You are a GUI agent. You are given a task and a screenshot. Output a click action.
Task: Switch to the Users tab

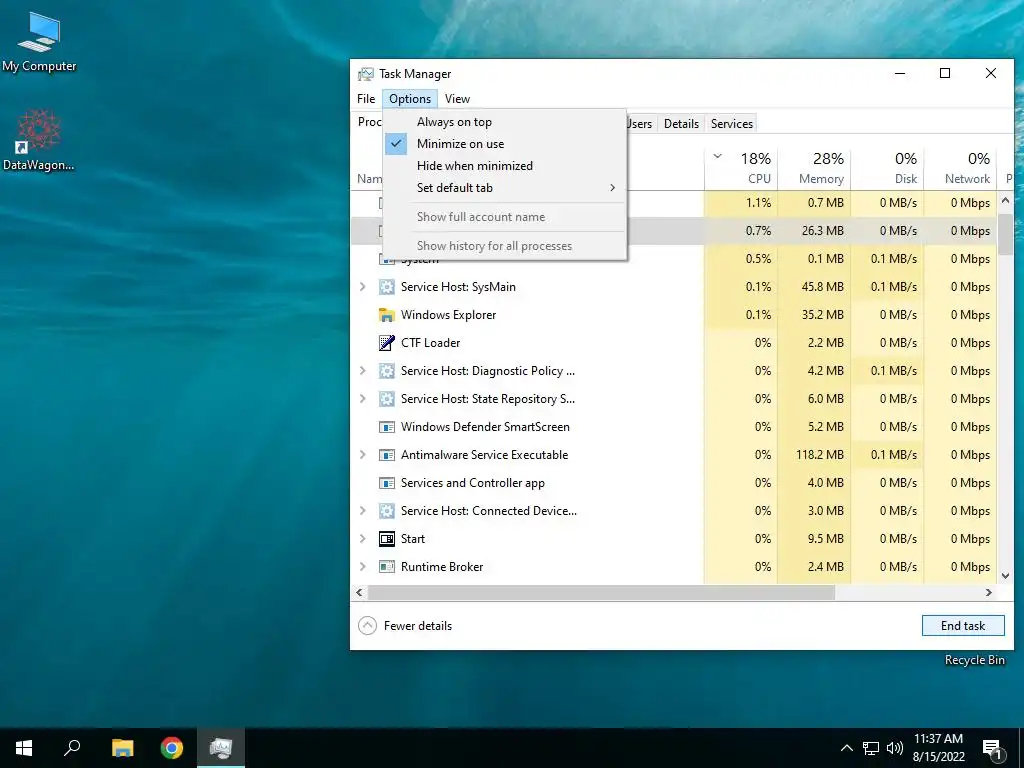[640, 123]
